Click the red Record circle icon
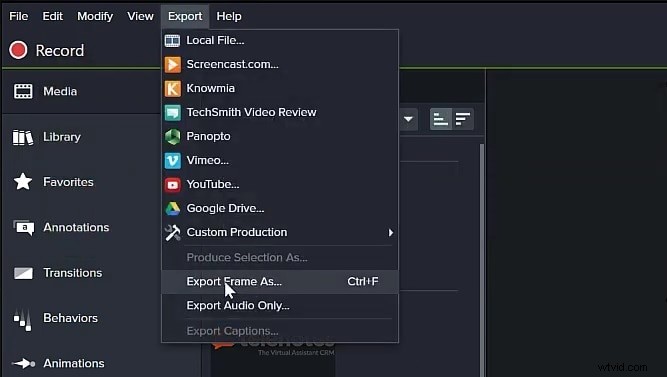The width and height of the screenshot is (667, 377). tap(18, 50)
